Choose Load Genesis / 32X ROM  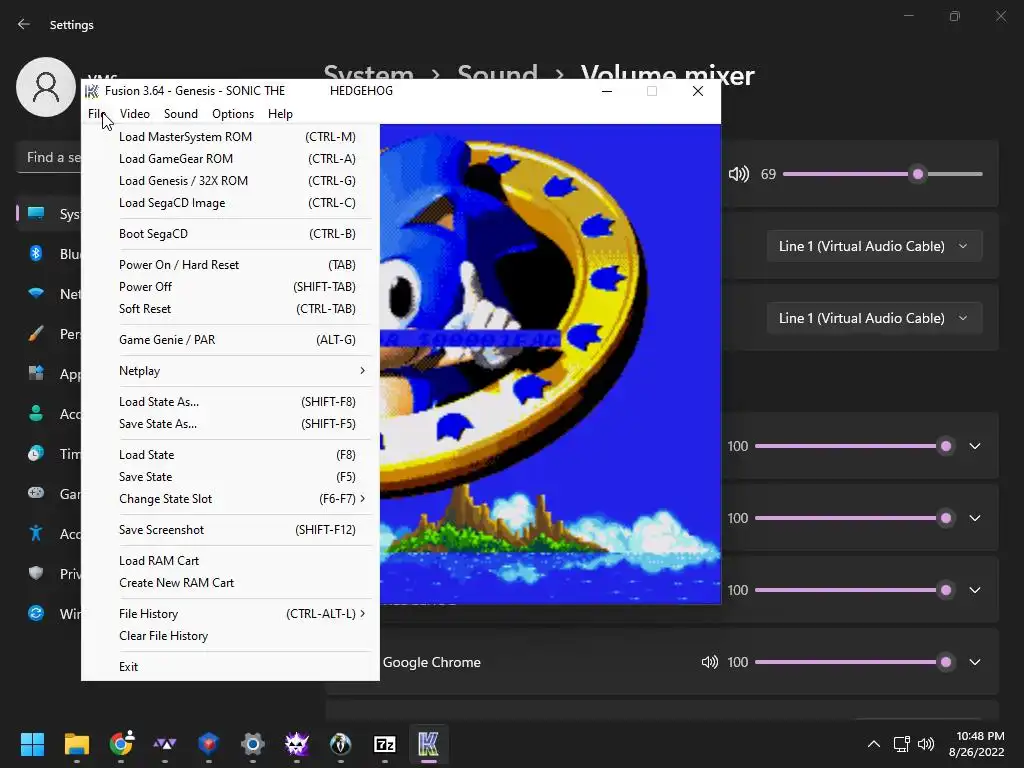231,181
